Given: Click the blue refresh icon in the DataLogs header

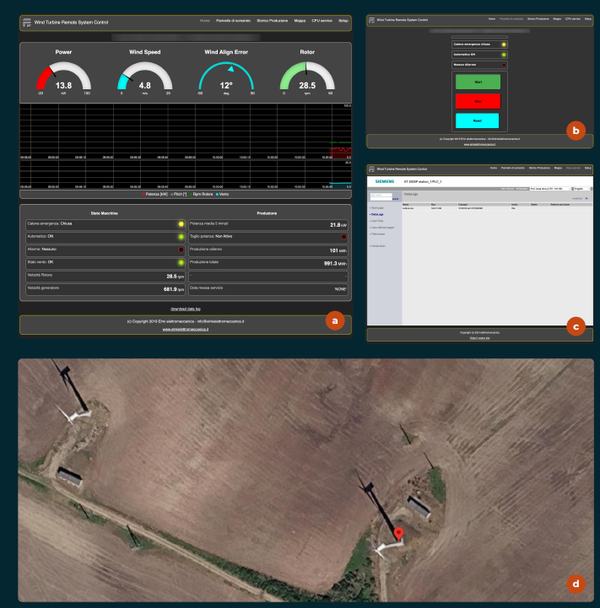Looking at the screenshot, I should [x=586, y=198].
